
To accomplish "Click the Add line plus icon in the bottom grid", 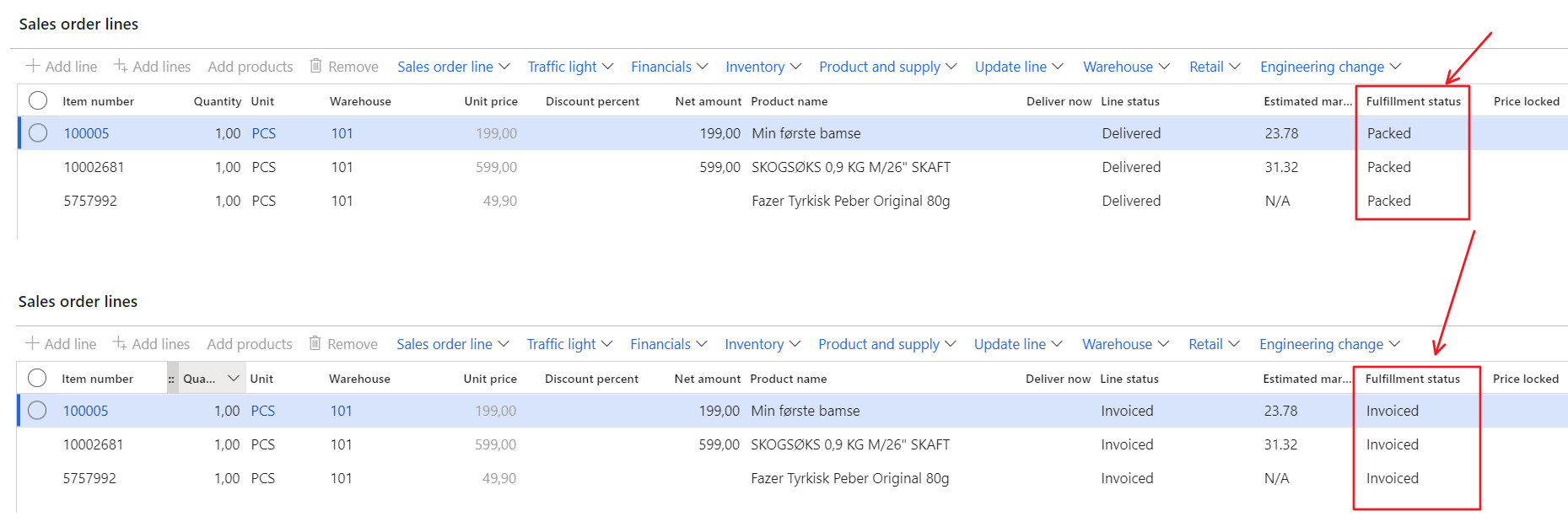I will tap(32, 343).
